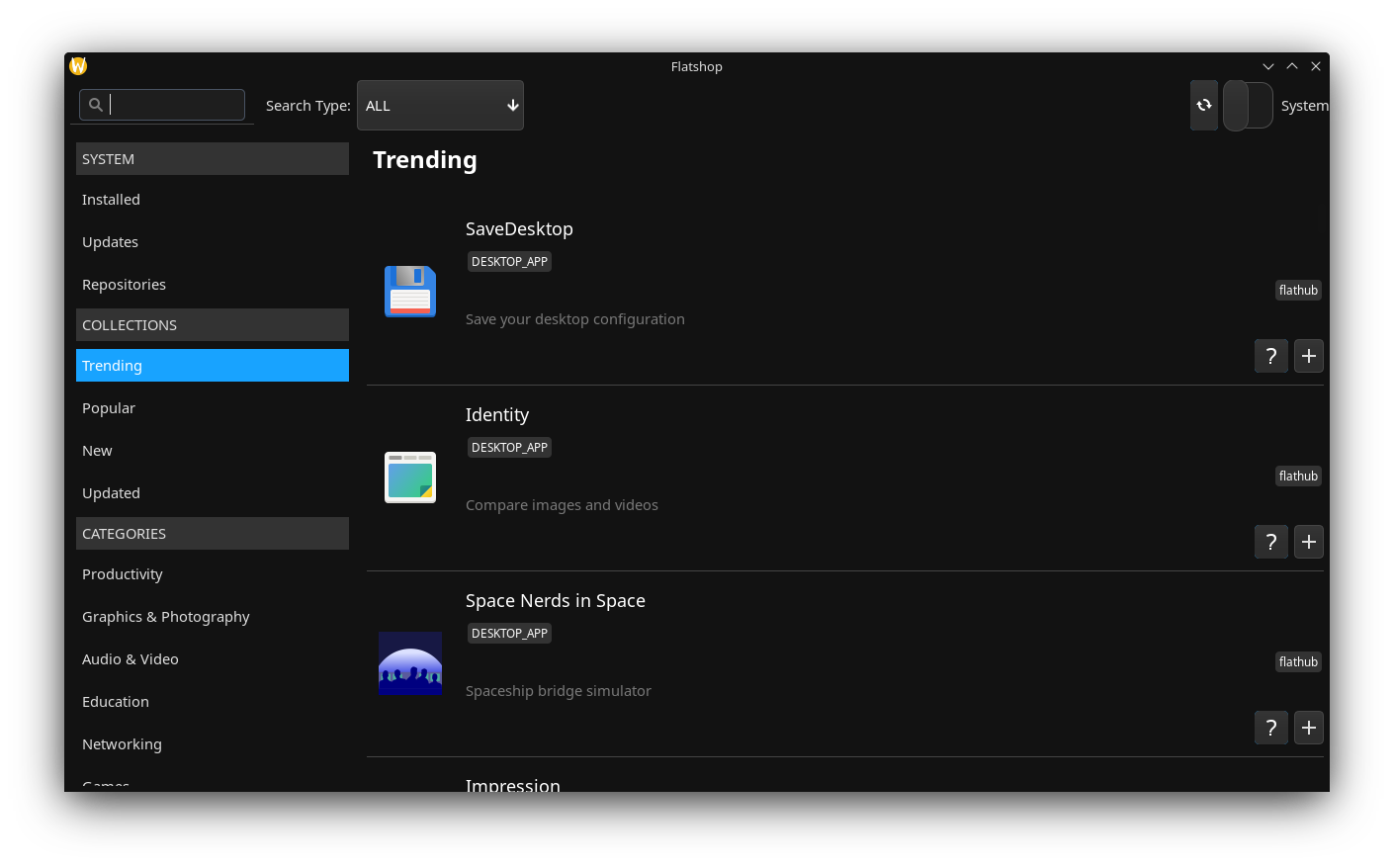Open SaveDesktop via its floppy disk icon

coord(410,291)
